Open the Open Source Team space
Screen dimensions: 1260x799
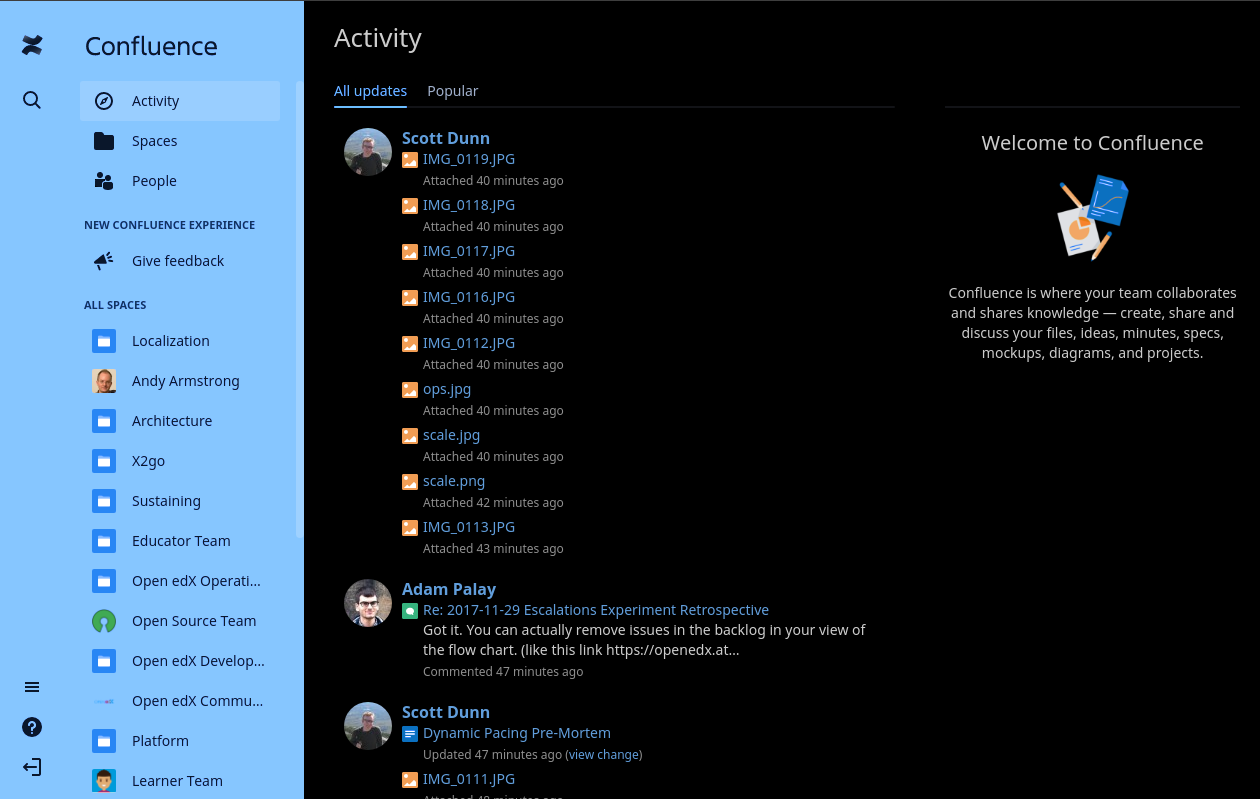click(x=180, y=621)
